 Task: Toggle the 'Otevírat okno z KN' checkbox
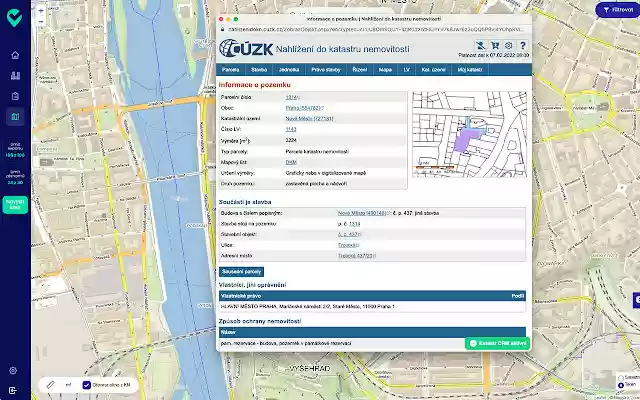(x=86, y=384)
